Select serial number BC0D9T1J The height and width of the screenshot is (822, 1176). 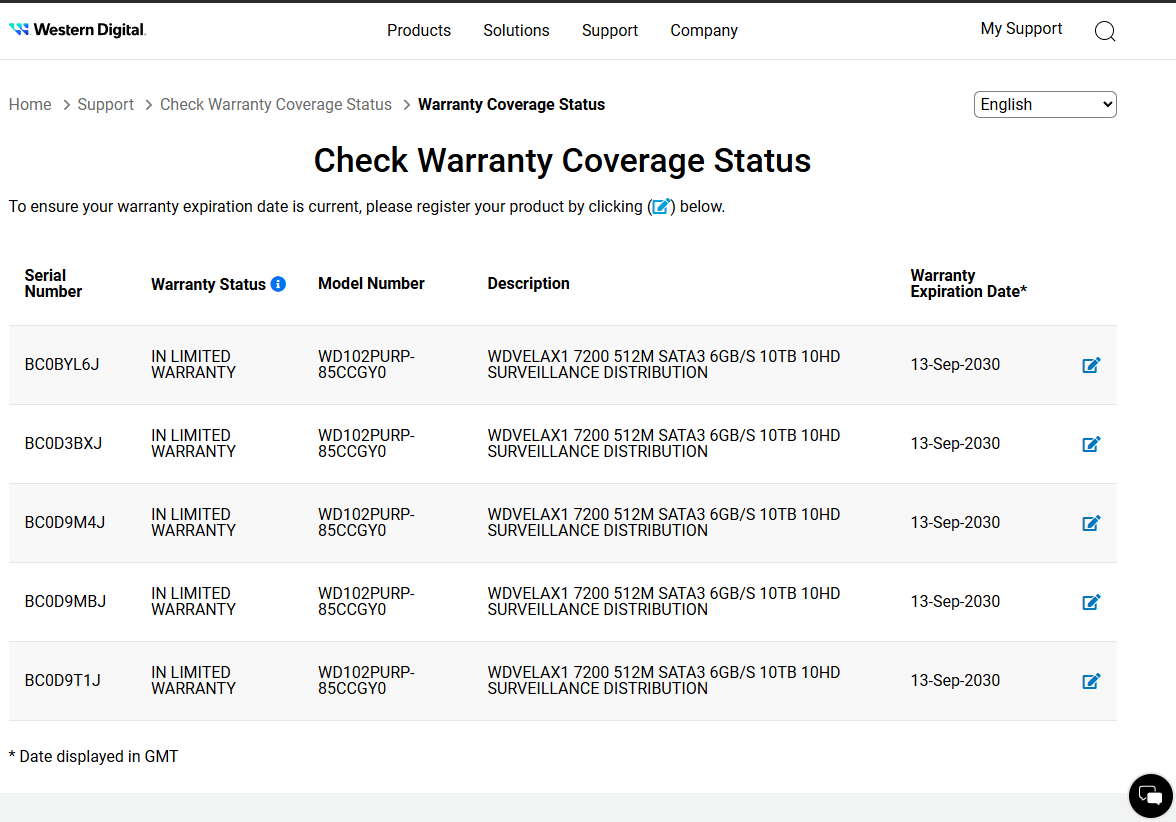[63, 680]
